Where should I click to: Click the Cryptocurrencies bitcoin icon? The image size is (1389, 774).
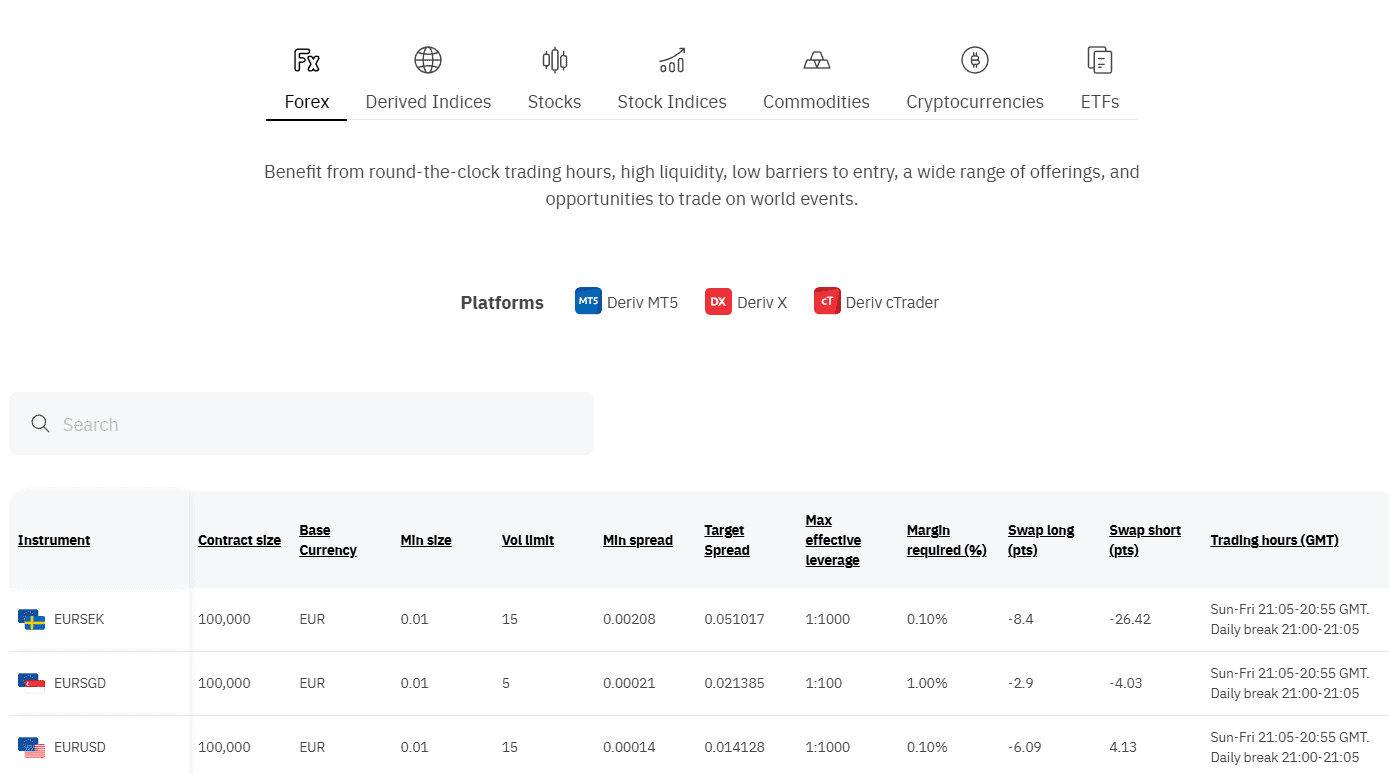[x=975, y=60]
